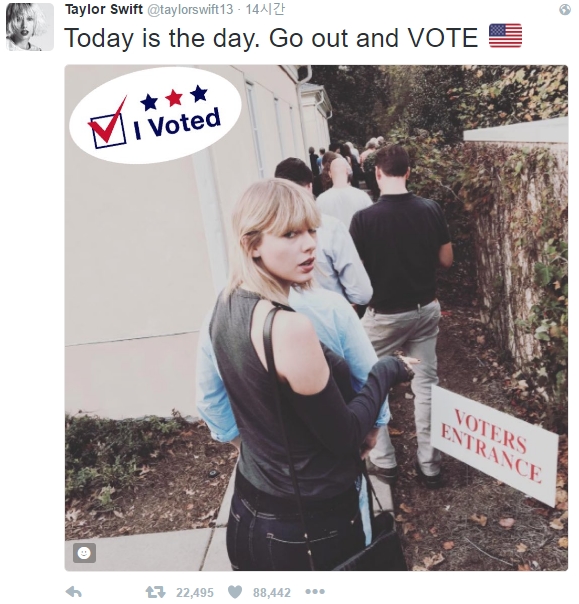Click the @taylorswift13 handle
Image resolution: width=579 pixels, height=604 pixels.
click(190, 9)
